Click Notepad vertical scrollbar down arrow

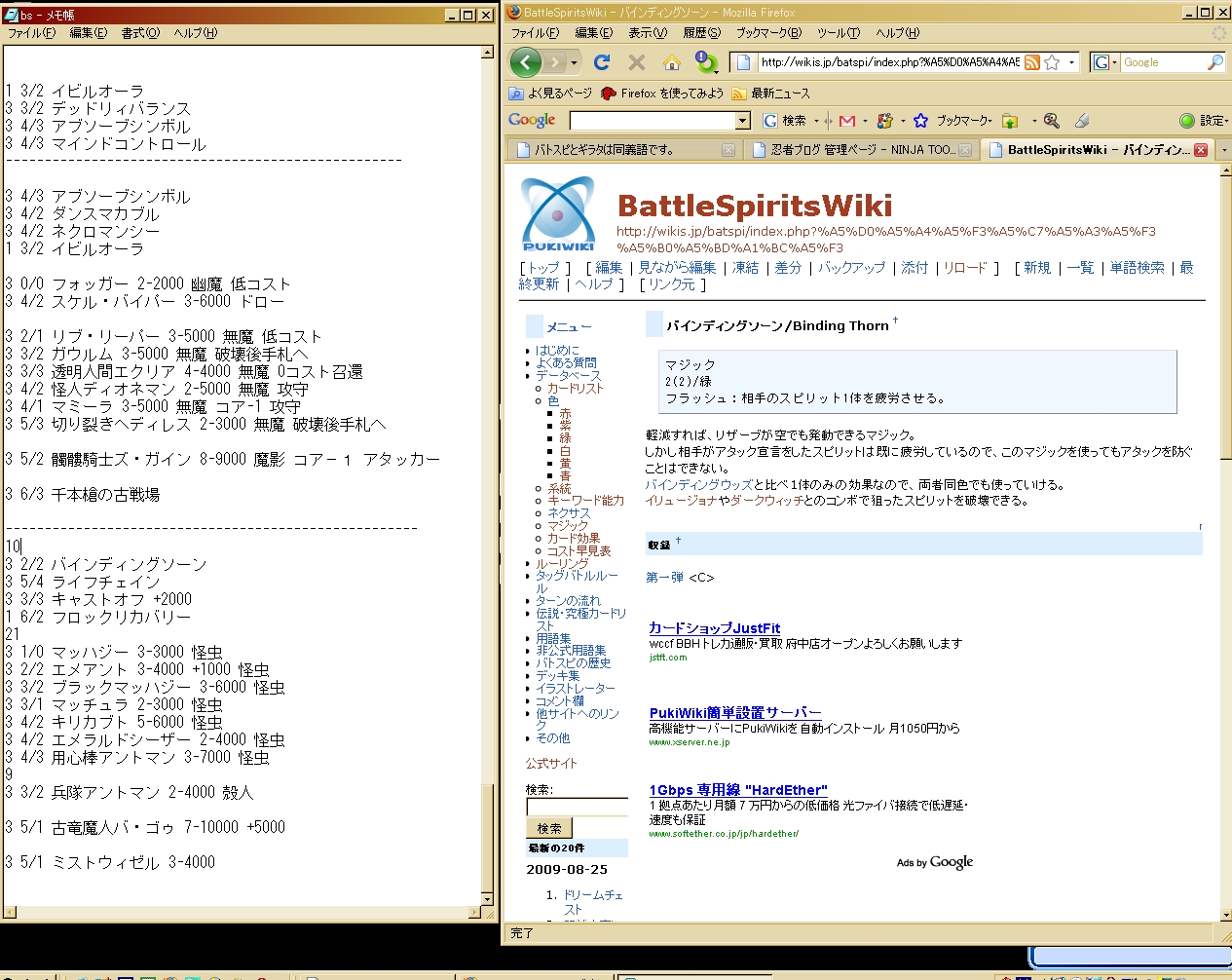(488, 897)
